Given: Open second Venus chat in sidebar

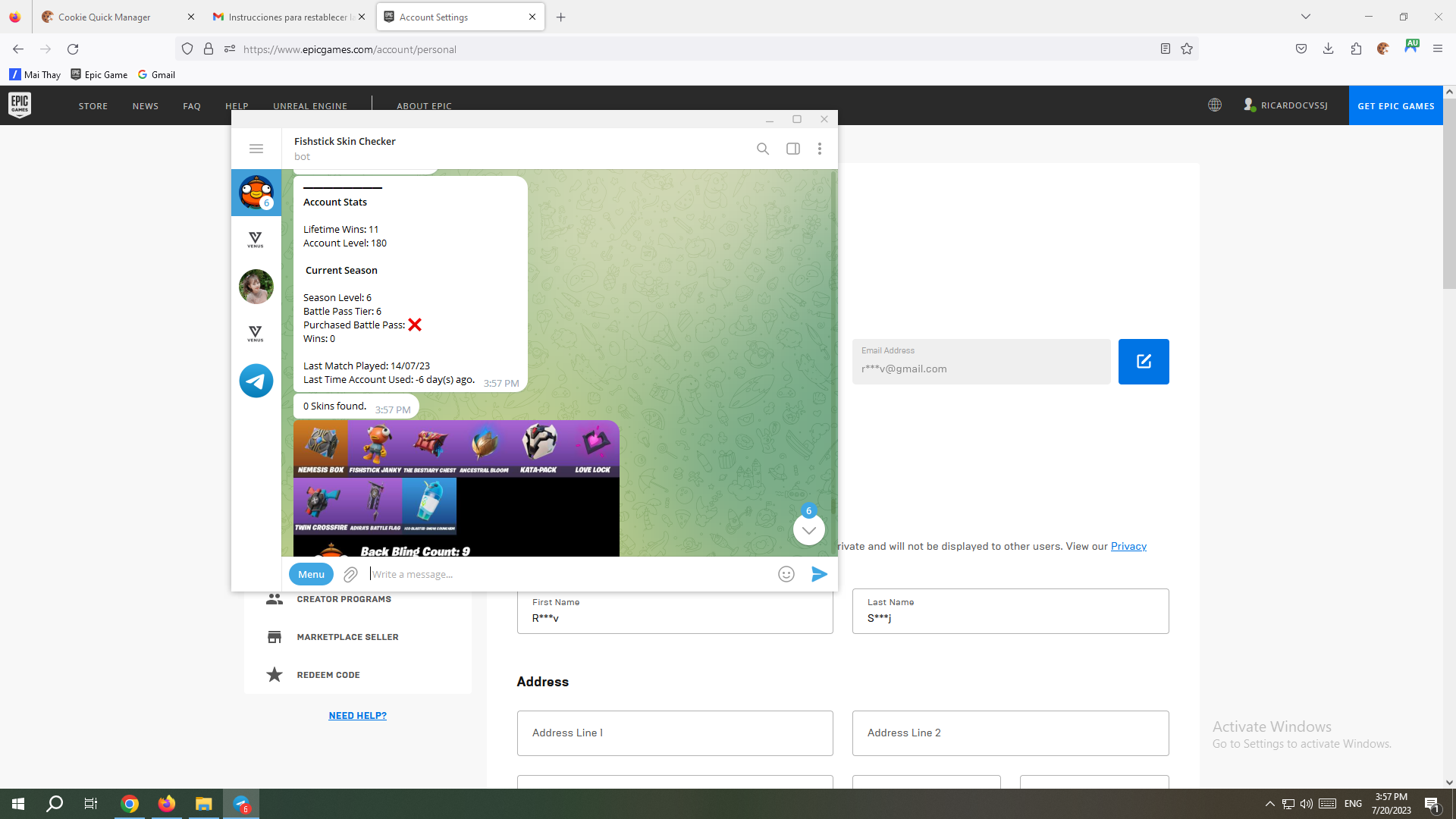Looking at the screenshot, I should [256, 334].
